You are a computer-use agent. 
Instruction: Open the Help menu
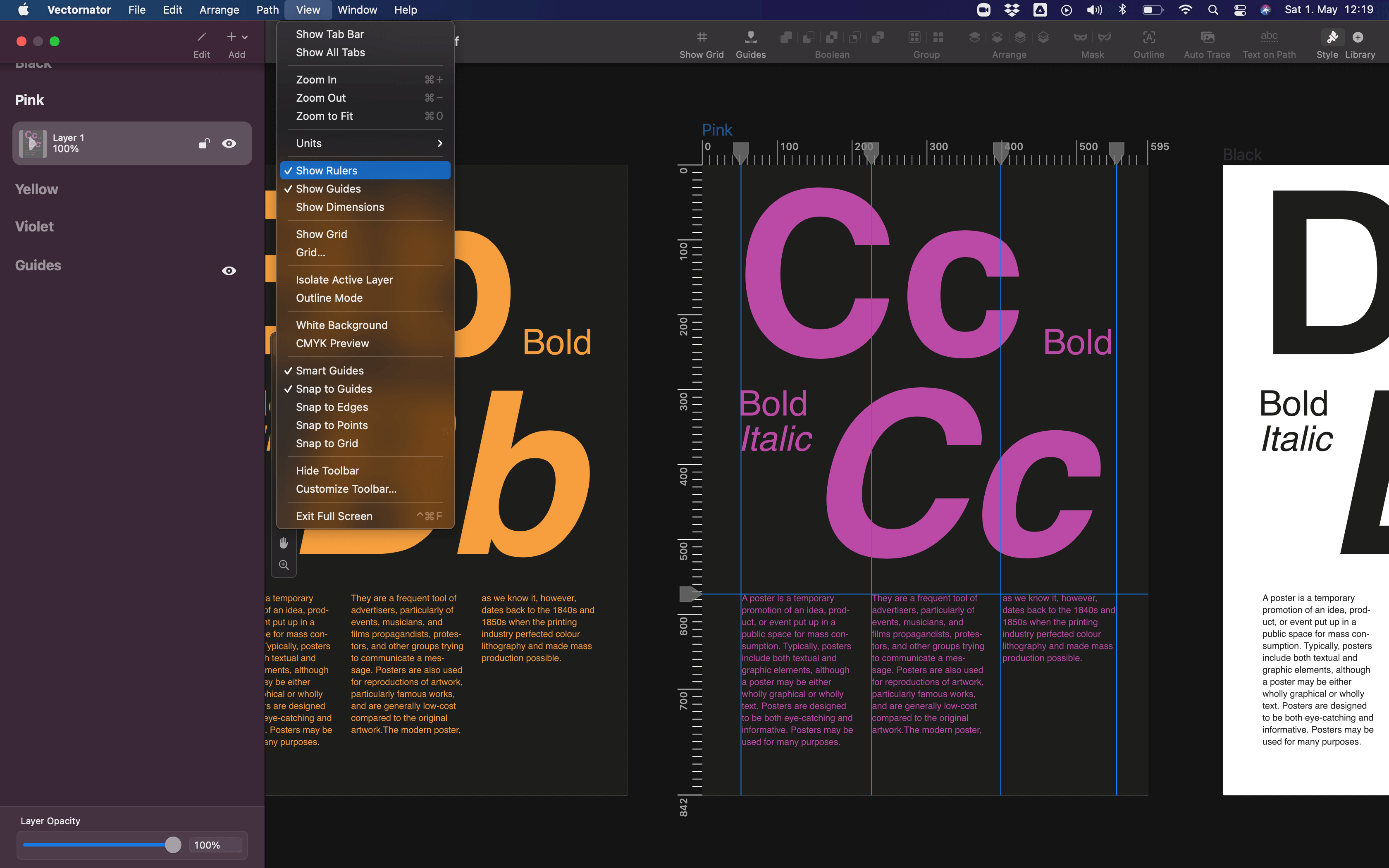click(405, 10)
